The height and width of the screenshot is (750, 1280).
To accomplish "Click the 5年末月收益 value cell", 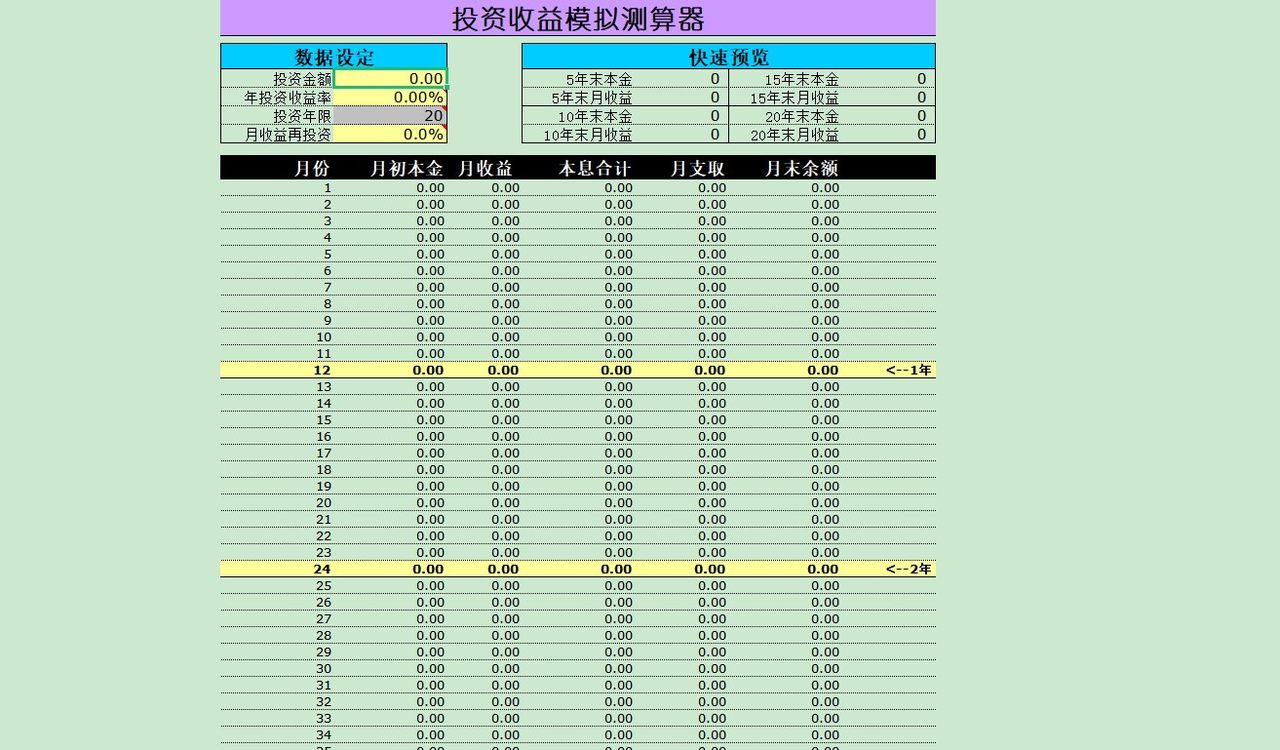I will tap(714, 97).
